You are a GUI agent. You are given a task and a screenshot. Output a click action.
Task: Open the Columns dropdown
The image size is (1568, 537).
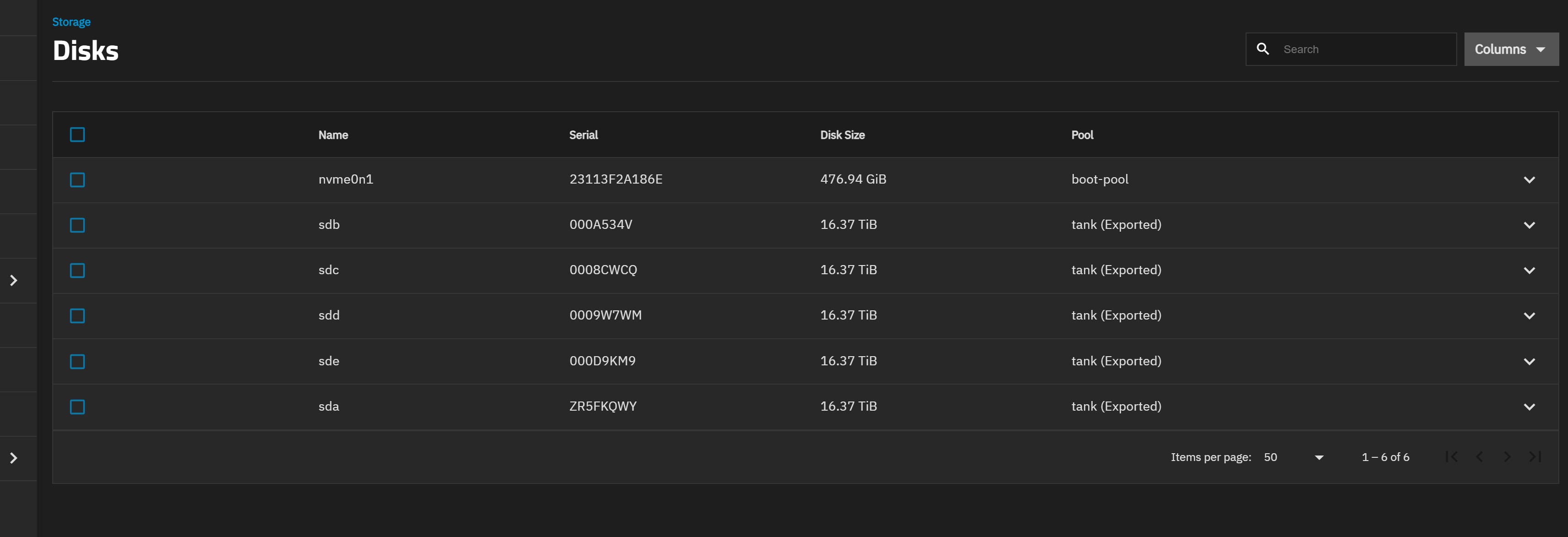pos(1510,49)
